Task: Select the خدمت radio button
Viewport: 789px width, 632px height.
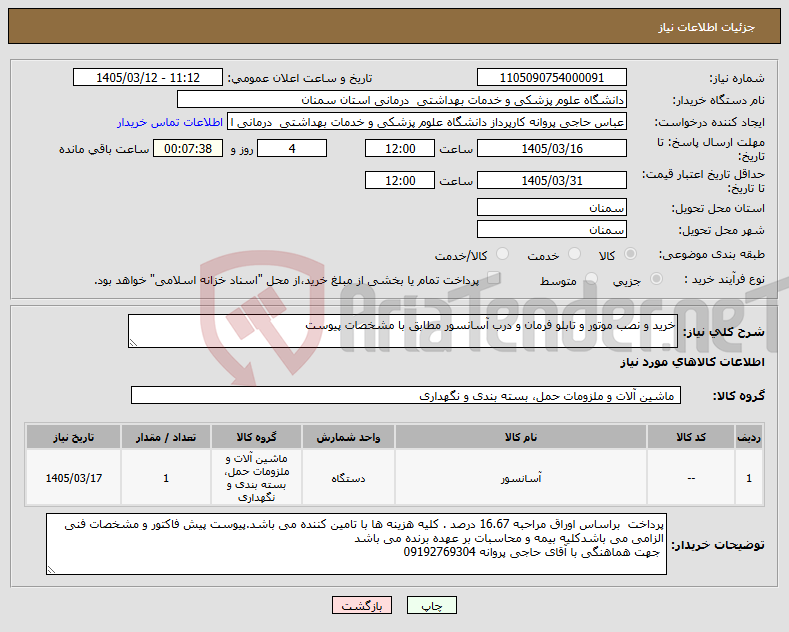Action: coord(574,254)
